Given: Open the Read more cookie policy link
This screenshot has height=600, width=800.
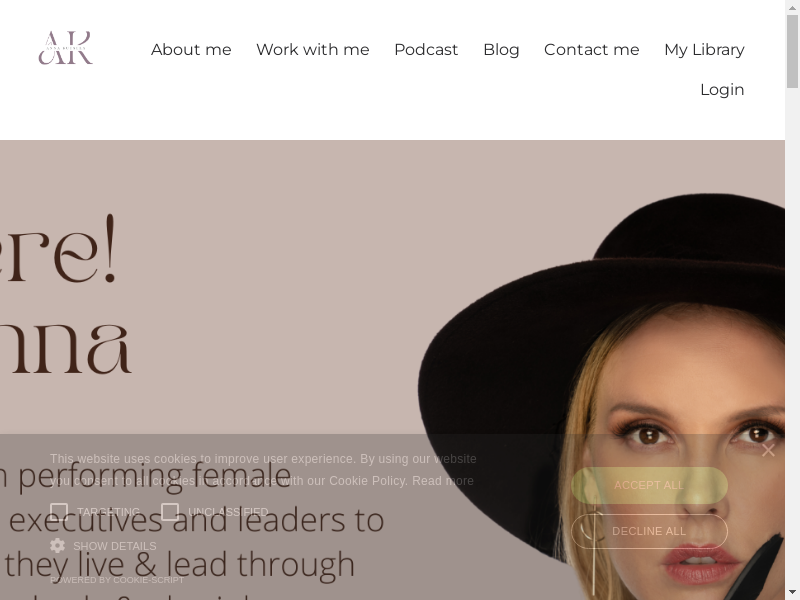Looking at the screenshot, I should coord(443,481).
